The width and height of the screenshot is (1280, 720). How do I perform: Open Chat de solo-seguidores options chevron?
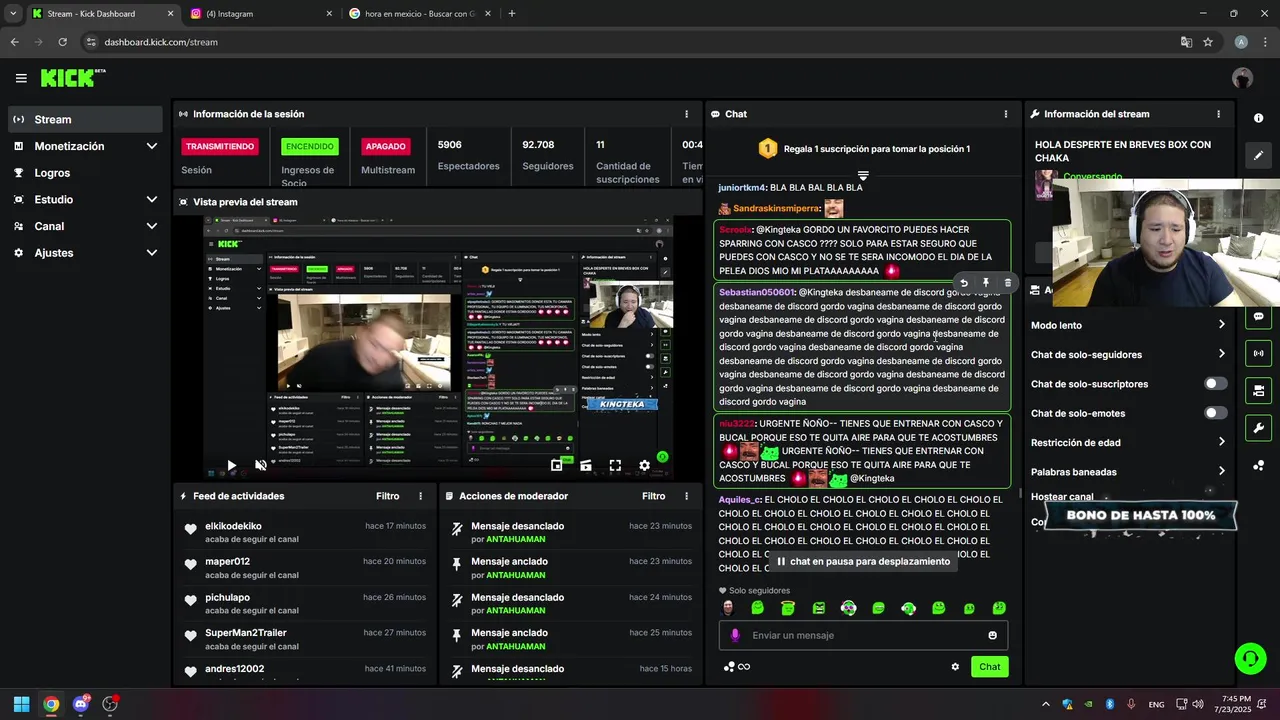[x=1221, y=354]
